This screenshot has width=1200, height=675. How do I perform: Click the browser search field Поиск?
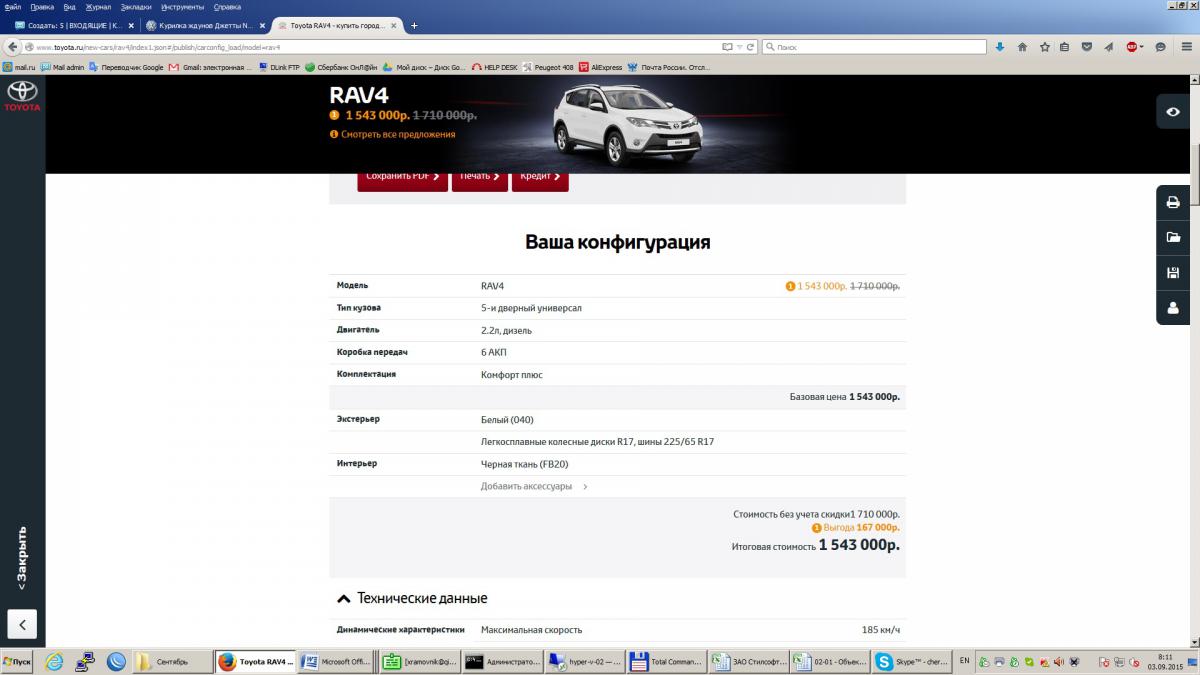[x=873, y=47]
